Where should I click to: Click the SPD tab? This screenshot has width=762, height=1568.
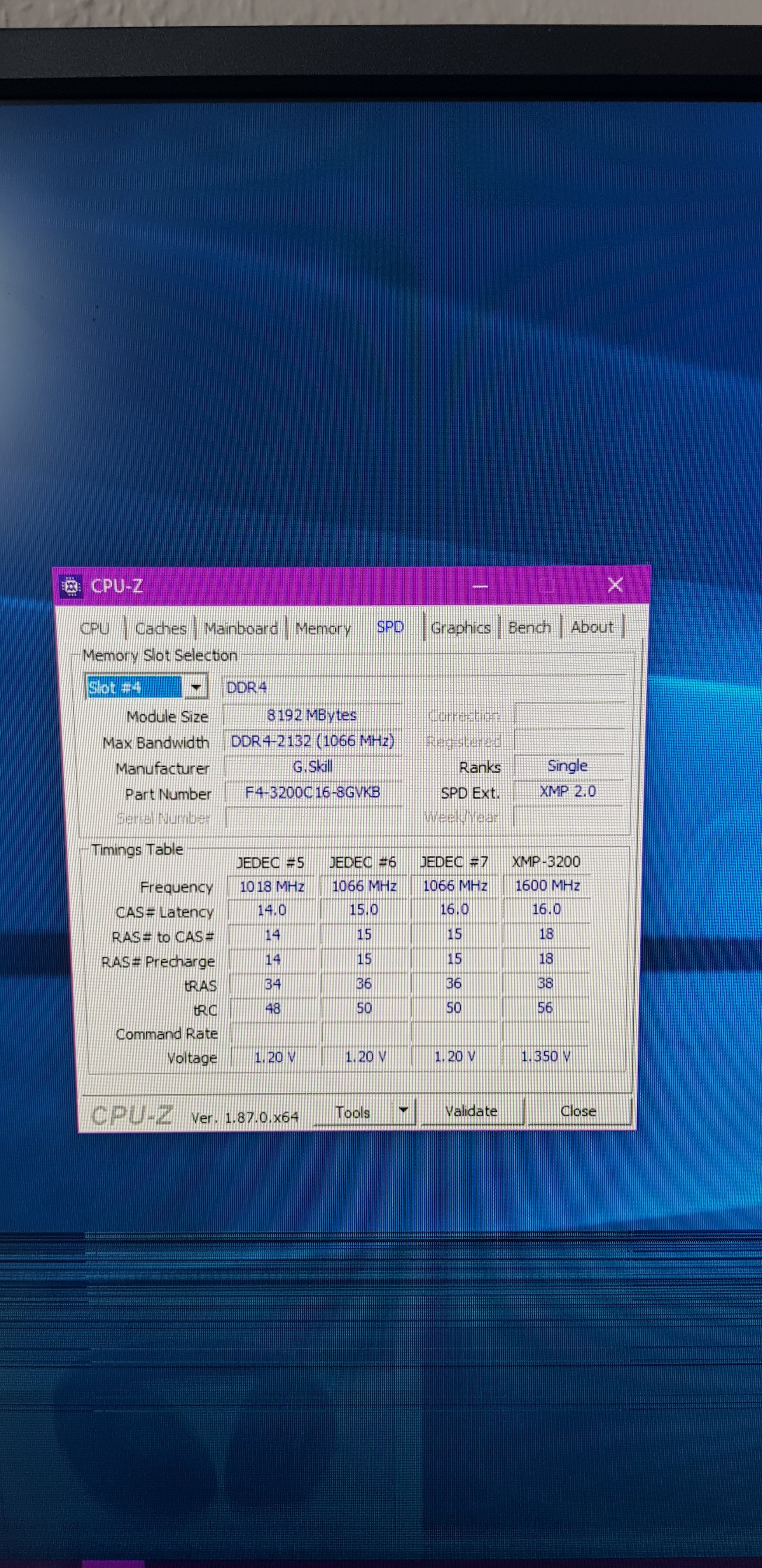[390, 627]
